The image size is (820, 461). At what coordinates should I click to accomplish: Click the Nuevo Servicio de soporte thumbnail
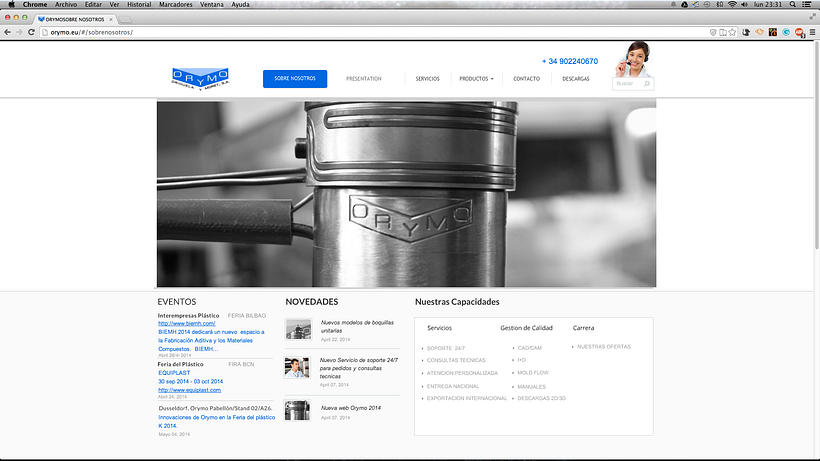pyautogui.click(x=297, y=367)
